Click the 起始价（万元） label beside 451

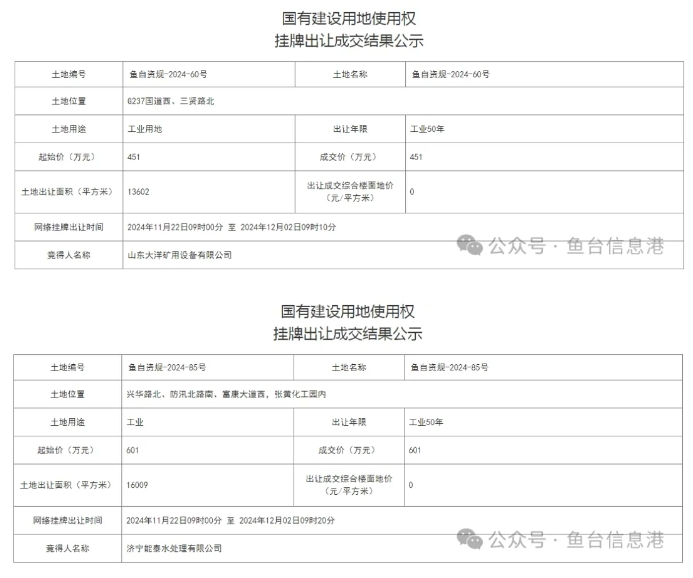(x=67, y=157)
